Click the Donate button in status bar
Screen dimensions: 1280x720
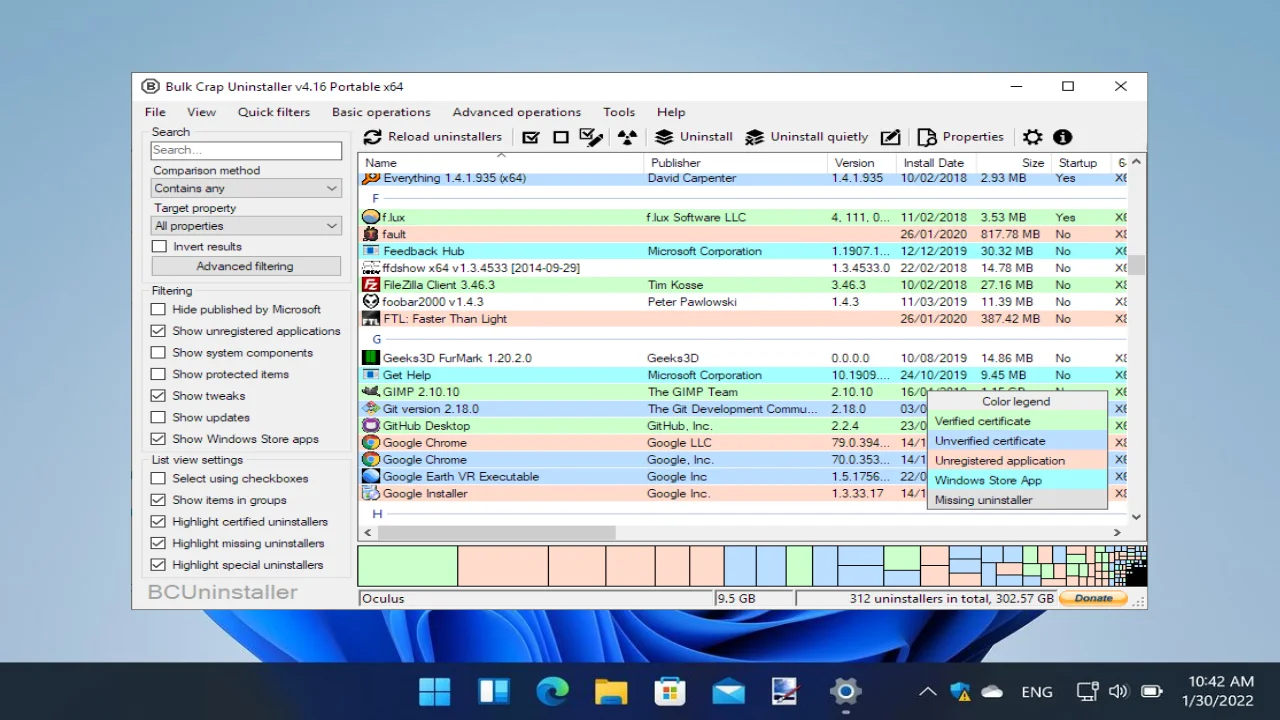[x=1093, y=598]
